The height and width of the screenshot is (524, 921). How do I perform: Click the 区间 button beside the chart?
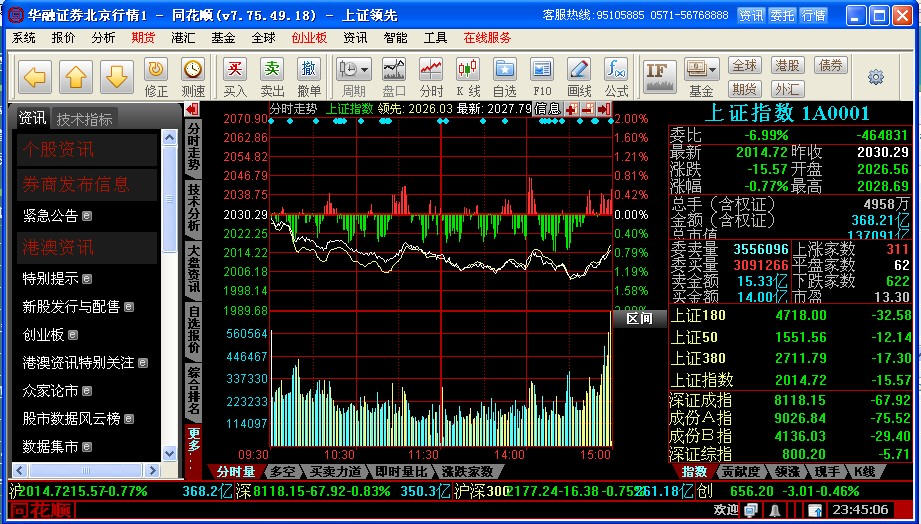point(640,319)
